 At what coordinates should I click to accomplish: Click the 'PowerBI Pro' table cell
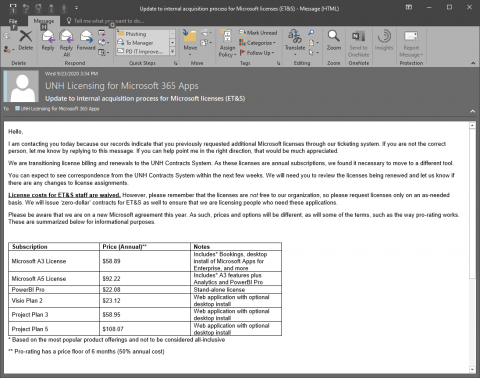point(54,289)
